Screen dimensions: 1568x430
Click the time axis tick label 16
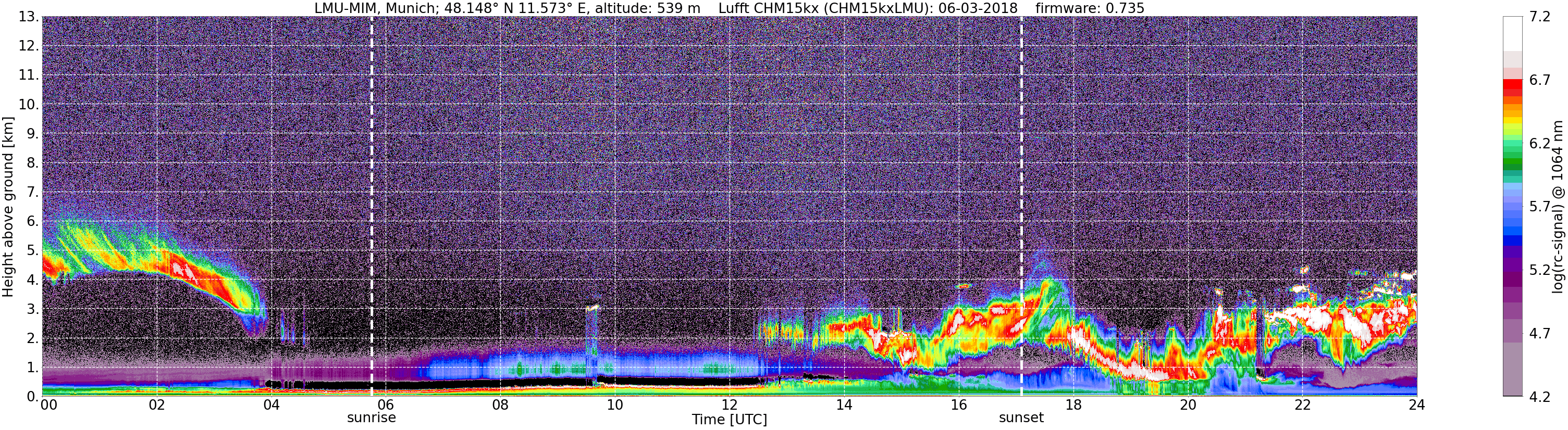point(959,405)
